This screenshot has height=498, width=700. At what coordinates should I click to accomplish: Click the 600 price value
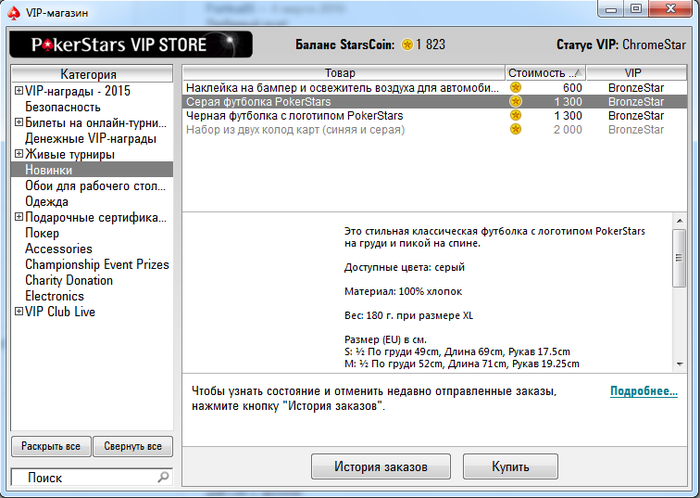(572, 88)
